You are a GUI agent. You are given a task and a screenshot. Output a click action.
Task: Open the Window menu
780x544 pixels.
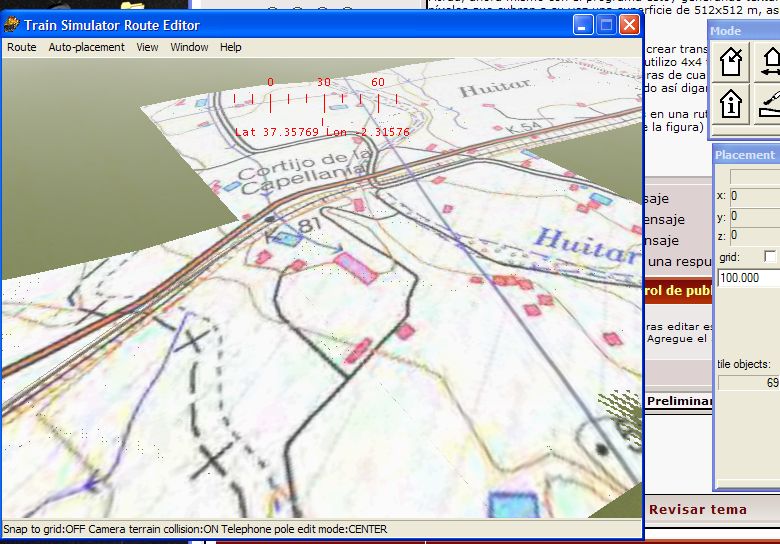point(189,47)
